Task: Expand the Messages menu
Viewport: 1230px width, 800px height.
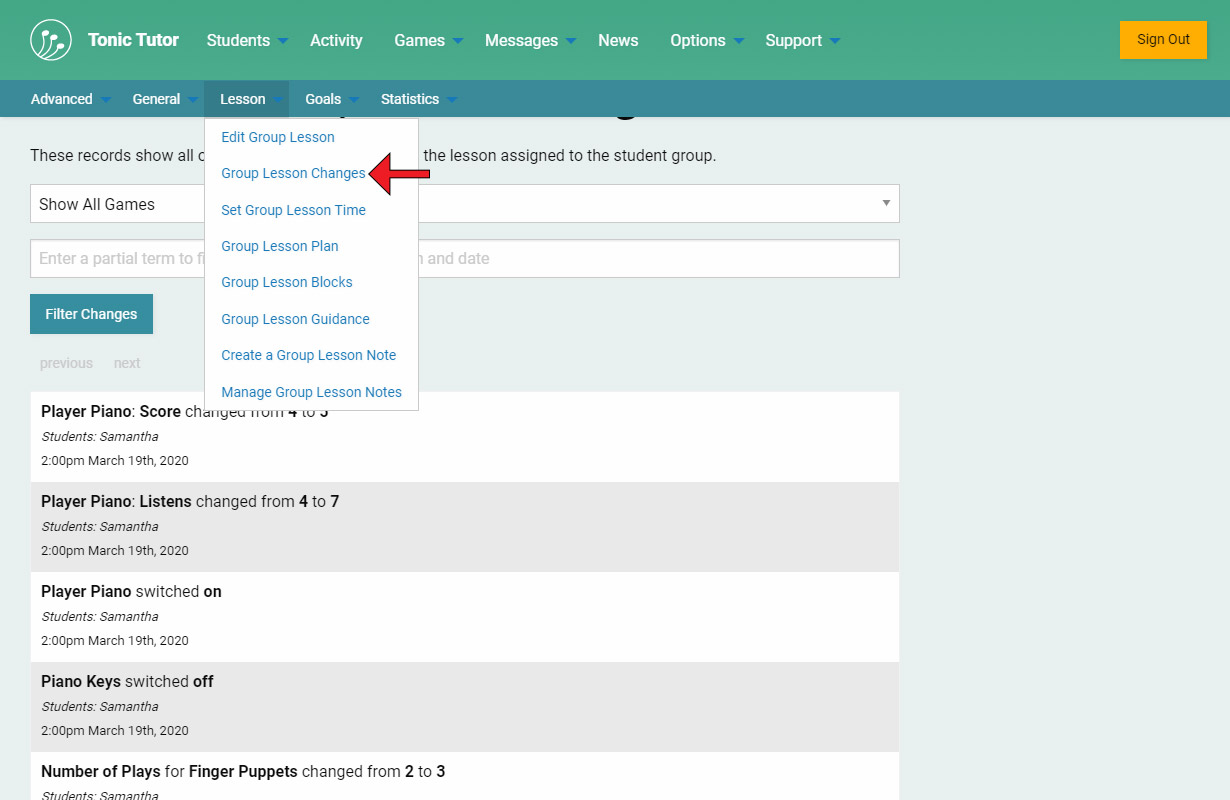Action: [x=530, y=40]
